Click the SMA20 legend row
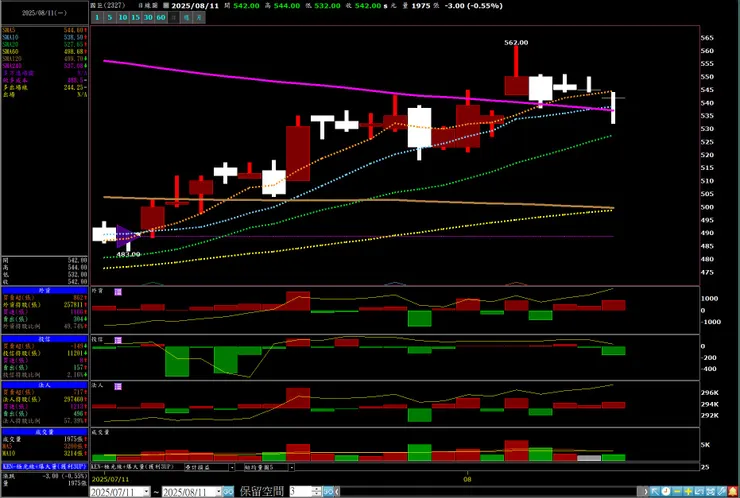740x498 pixels. [44, 44]
